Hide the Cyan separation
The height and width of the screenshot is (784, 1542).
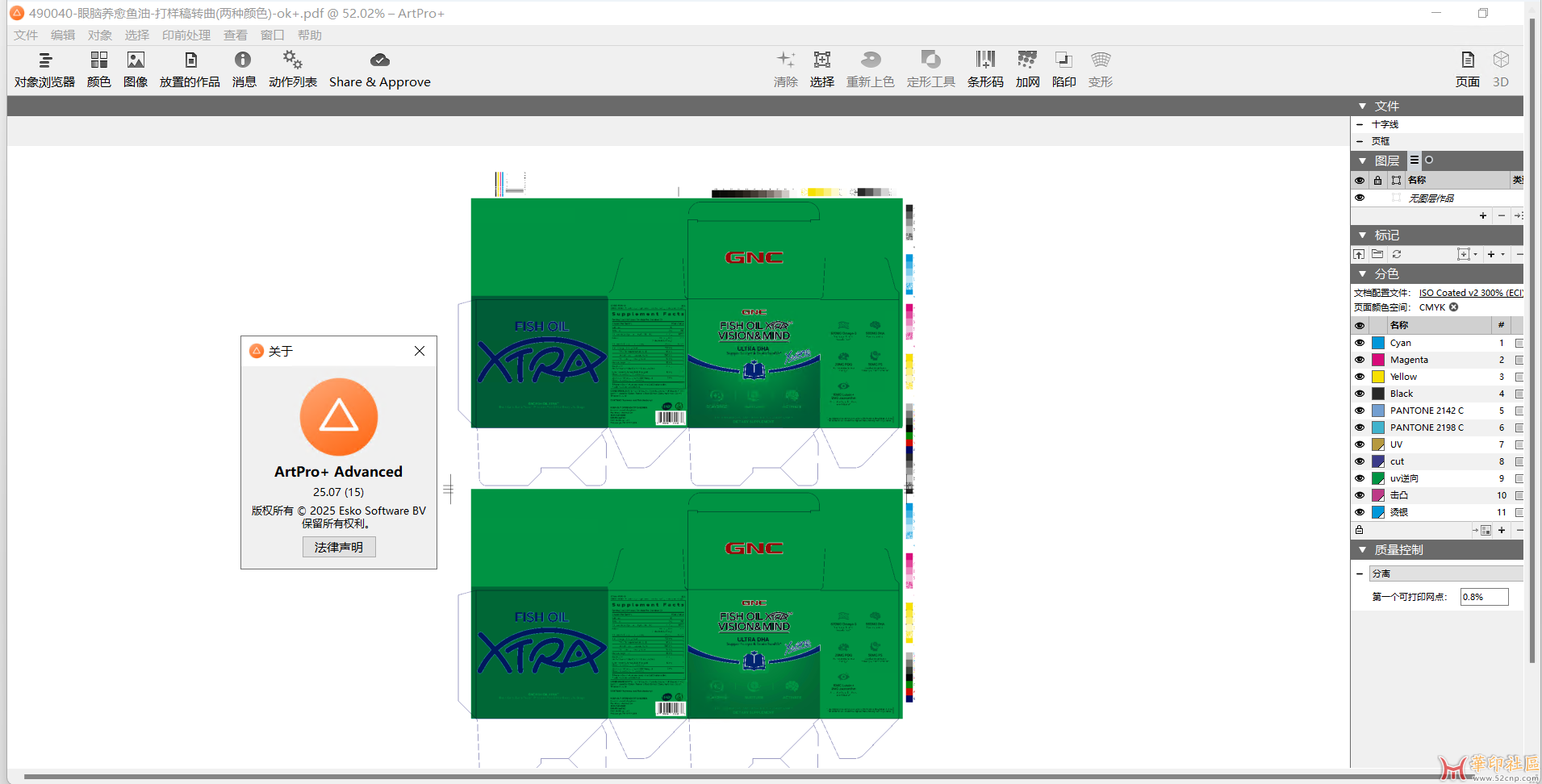pos(1360,343)
